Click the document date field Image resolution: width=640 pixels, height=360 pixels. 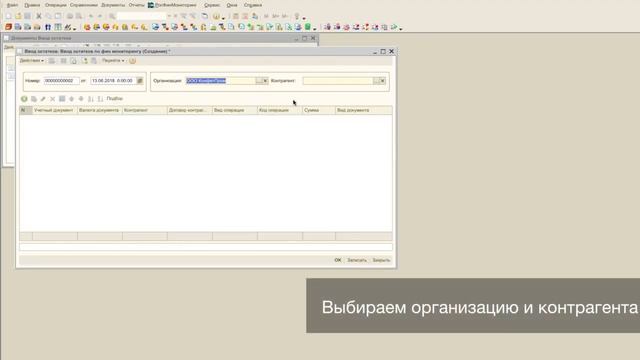tap(113, 81)
